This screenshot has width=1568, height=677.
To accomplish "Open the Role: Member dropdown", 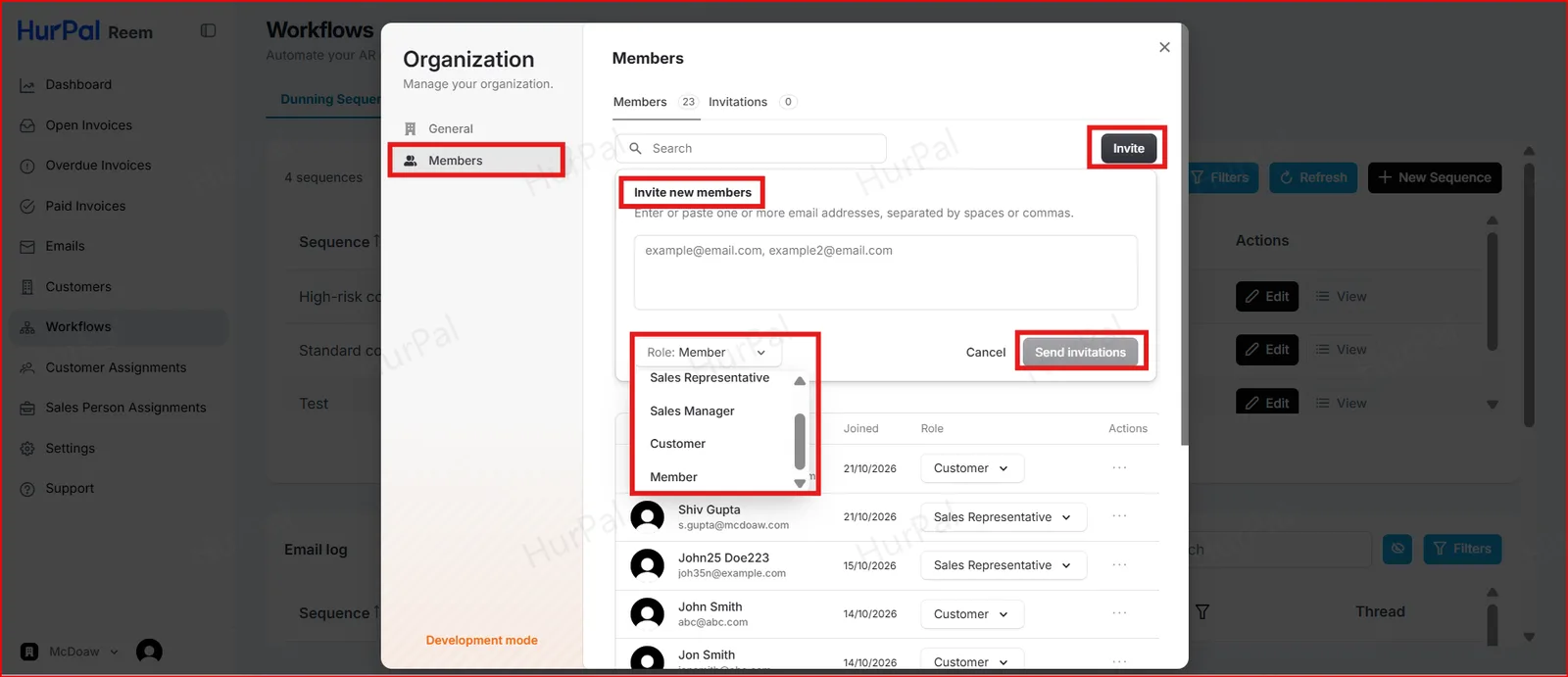I will (708, 352).
